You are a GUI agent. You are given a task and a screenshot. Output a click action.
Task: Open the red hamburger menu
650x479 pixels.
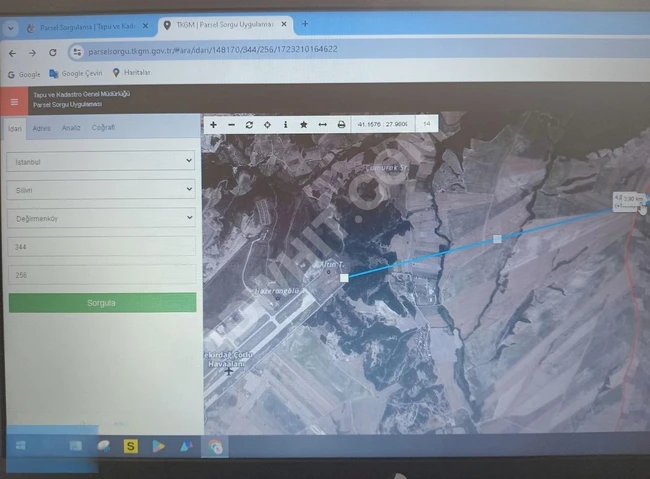(14, 101)
